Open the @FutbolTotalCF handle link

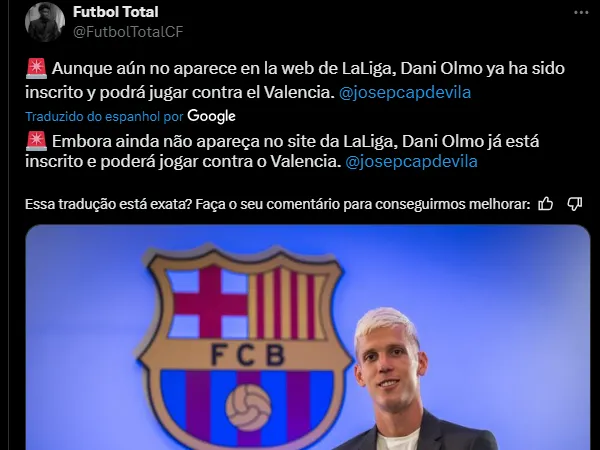click(x=128, y=32)
